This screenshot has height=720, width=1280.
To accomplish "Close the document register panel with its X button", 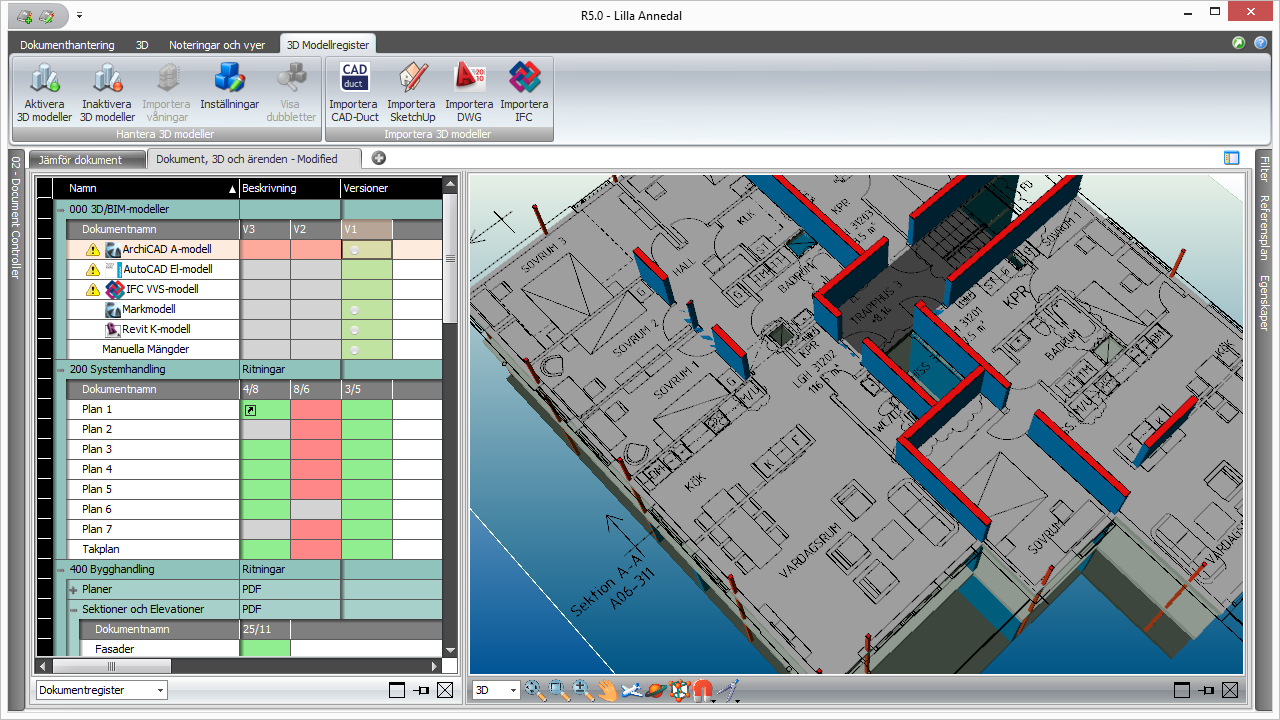I will click(445, 690).
